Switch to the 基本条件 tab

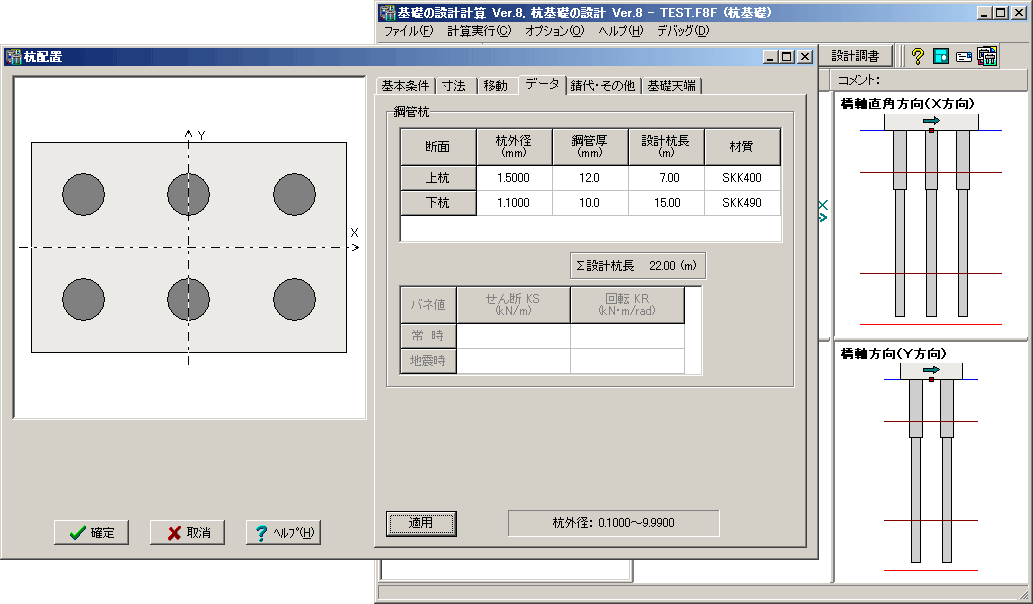click(x=405, y=86)
